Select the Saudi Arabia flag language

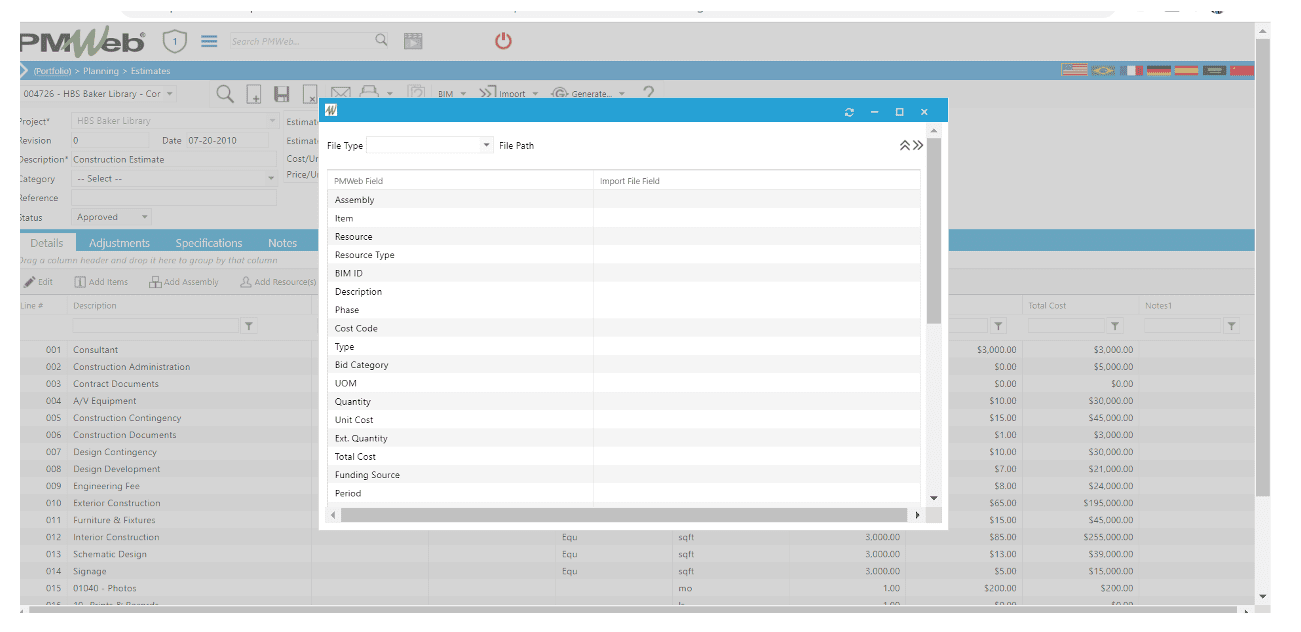tap(1214, 70)
